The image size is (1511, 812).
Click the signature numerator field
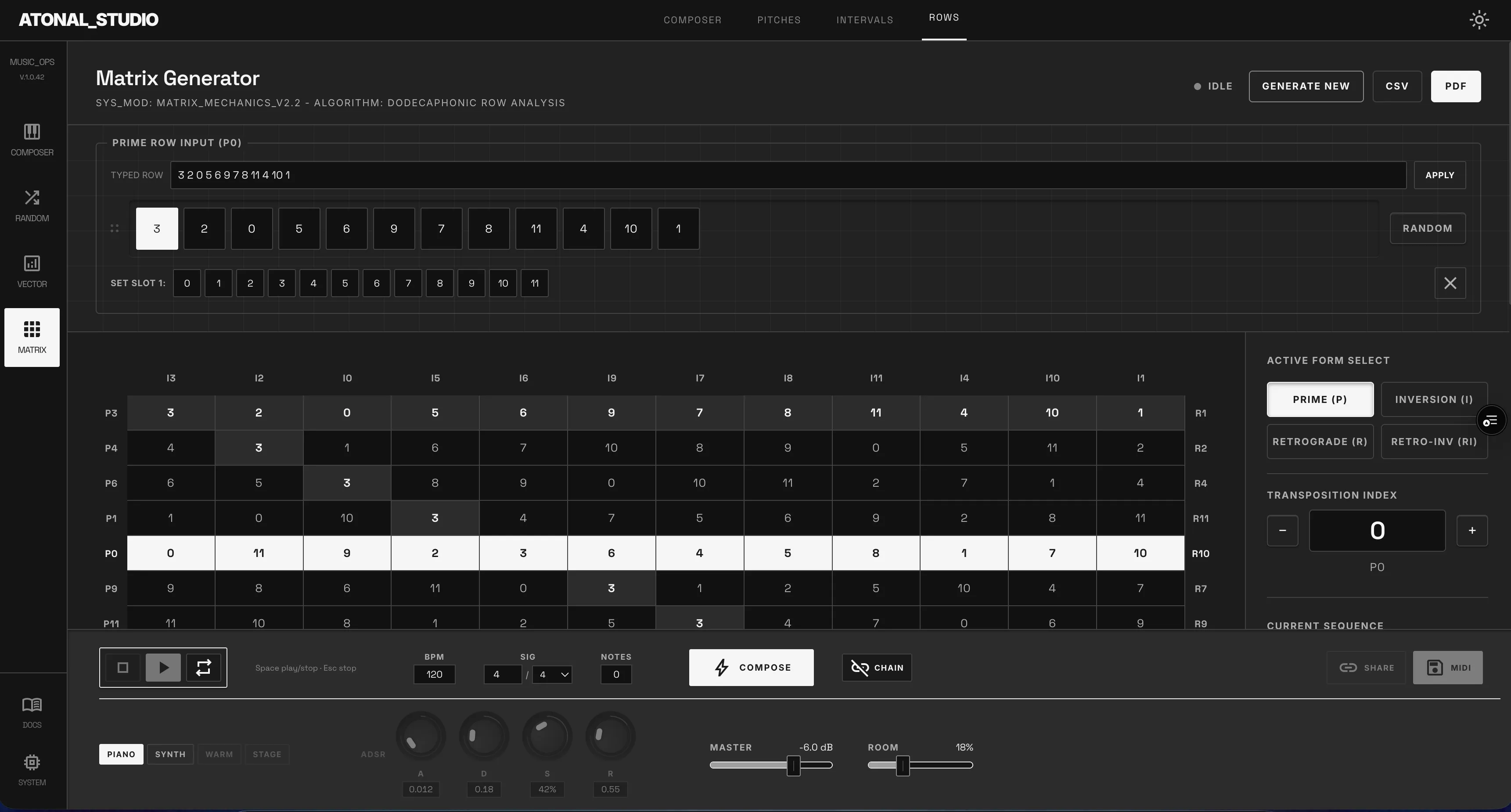tap(502, 674)
